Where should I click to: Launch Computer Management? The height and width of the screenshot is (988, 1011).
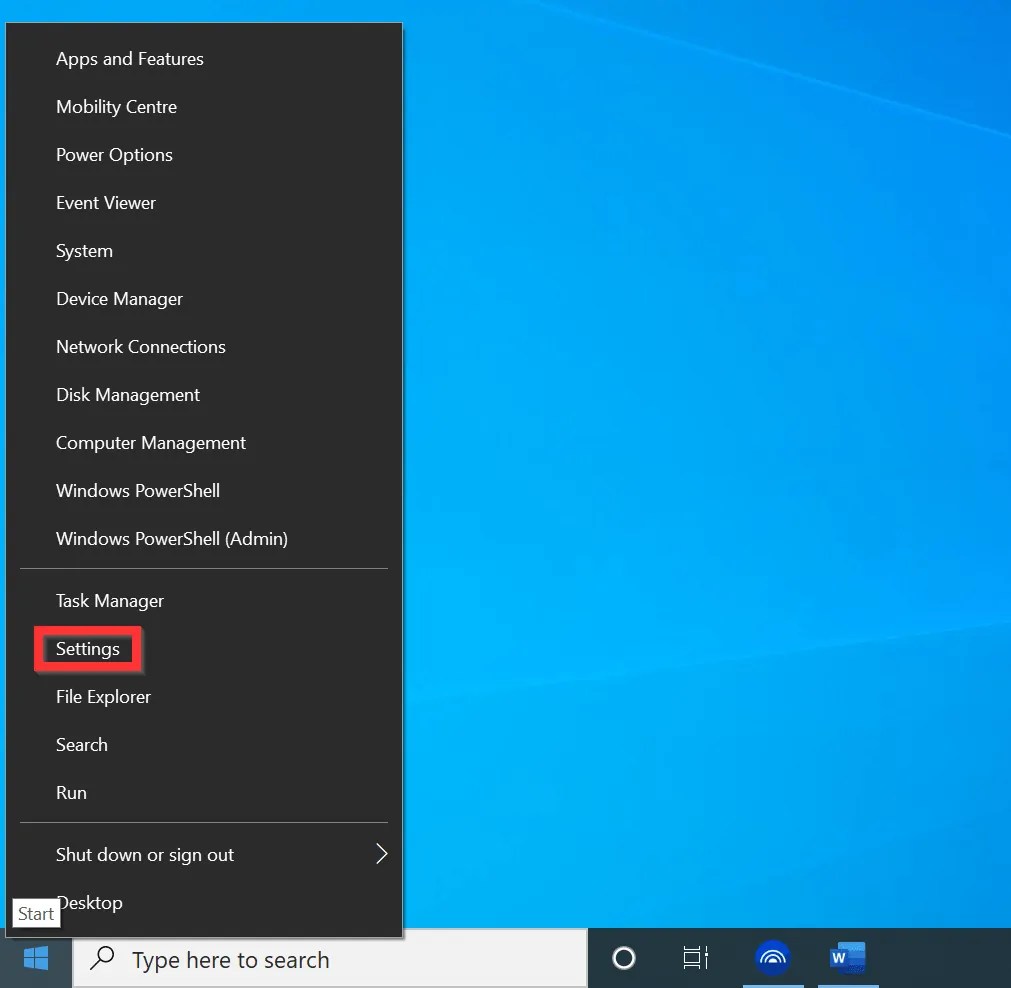[204, 443]
